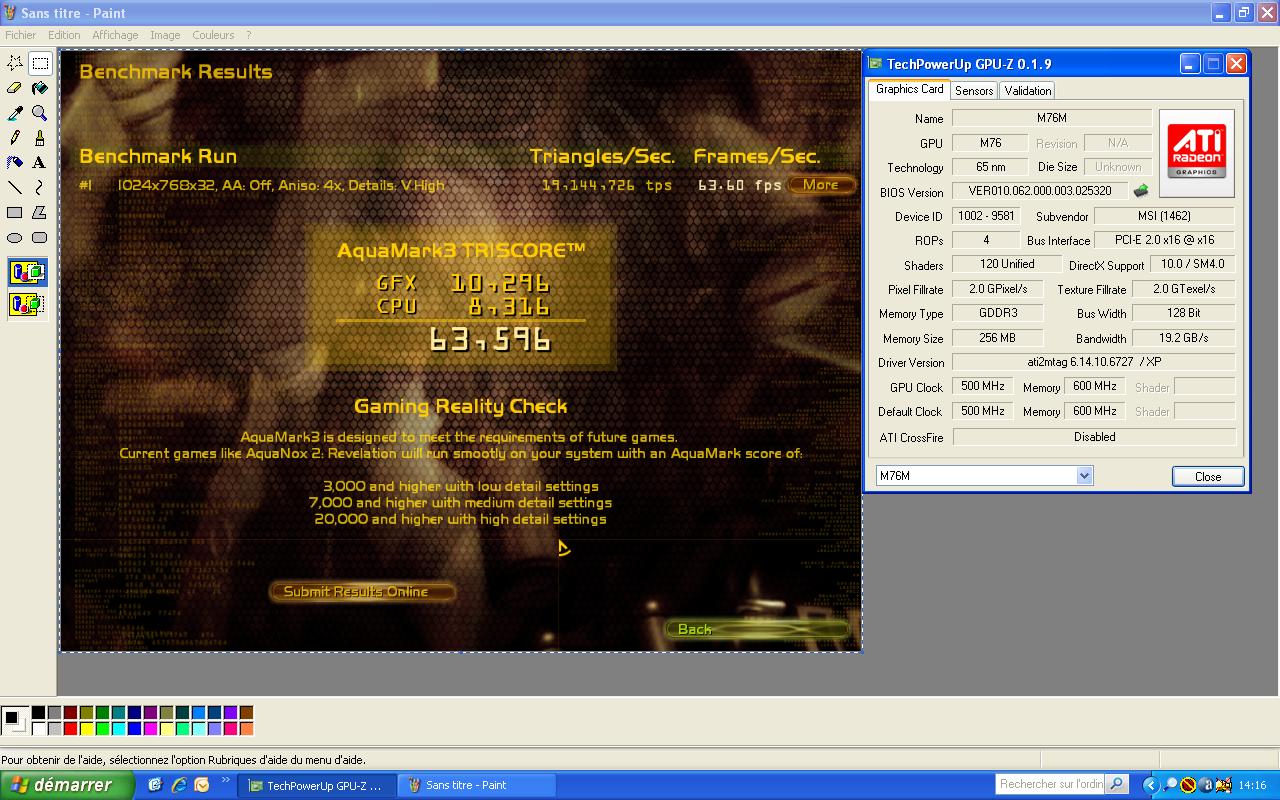Open TechPowerUp GPU-Z taskbar button
The height and width of the screenshot is (800, 1280).
coord(316,786)
